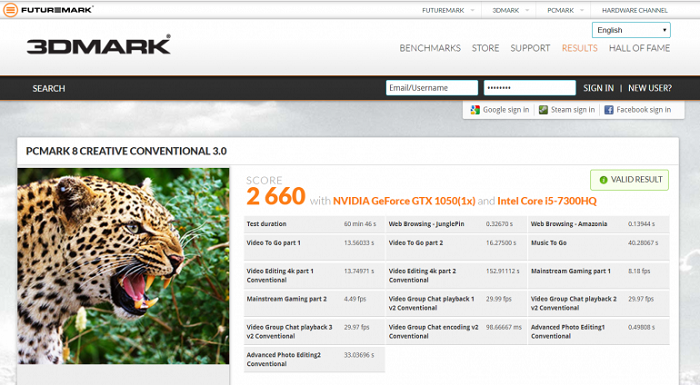Open the English language selector
Viewport: 700px width, 385px height.
click(x=631, y=30)
